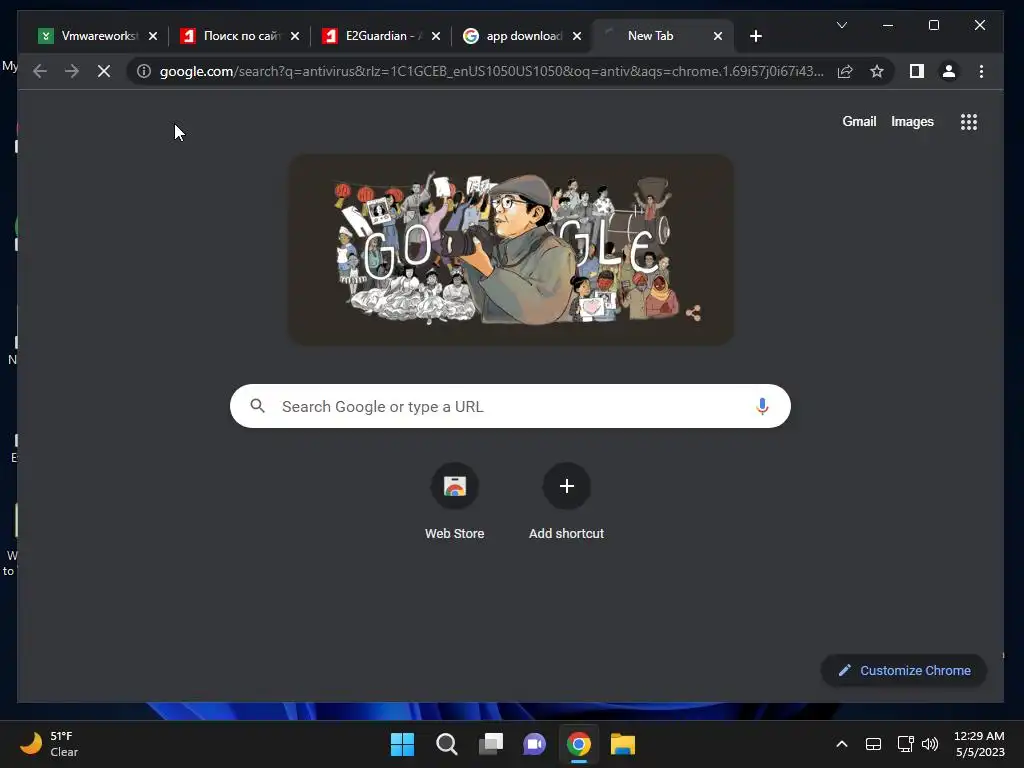The height and width of the screenshot is (768, 1024).
Task: Open the Web Store shortcut
Action: pyautogui.click(x=455, y=502)
